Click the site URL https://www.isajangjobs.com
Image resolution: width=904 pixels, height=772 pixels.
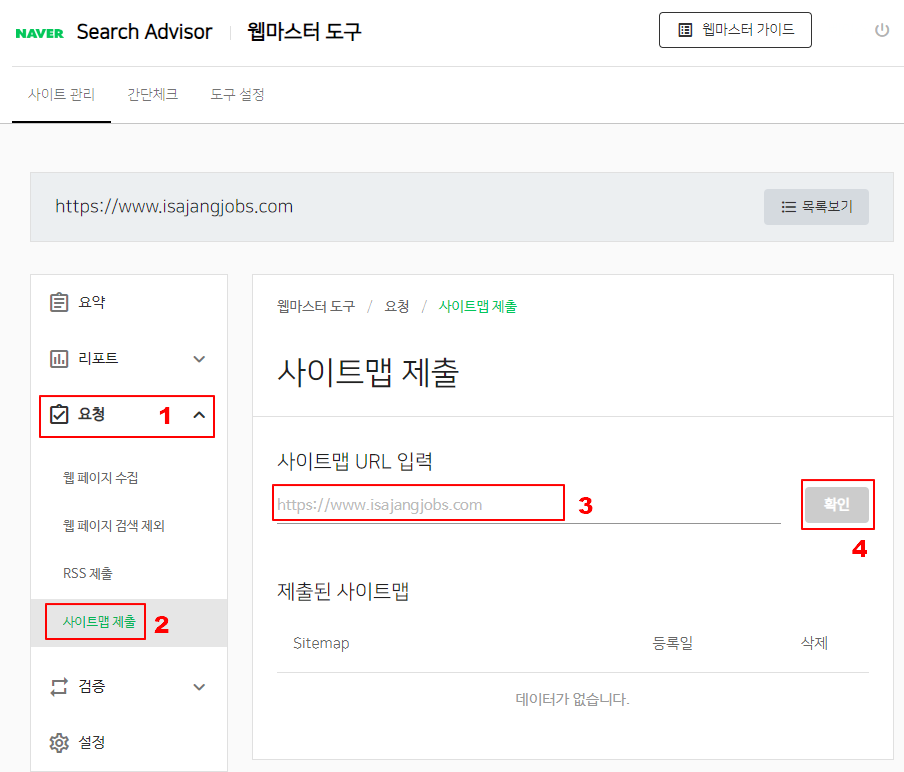pos(174,206)
